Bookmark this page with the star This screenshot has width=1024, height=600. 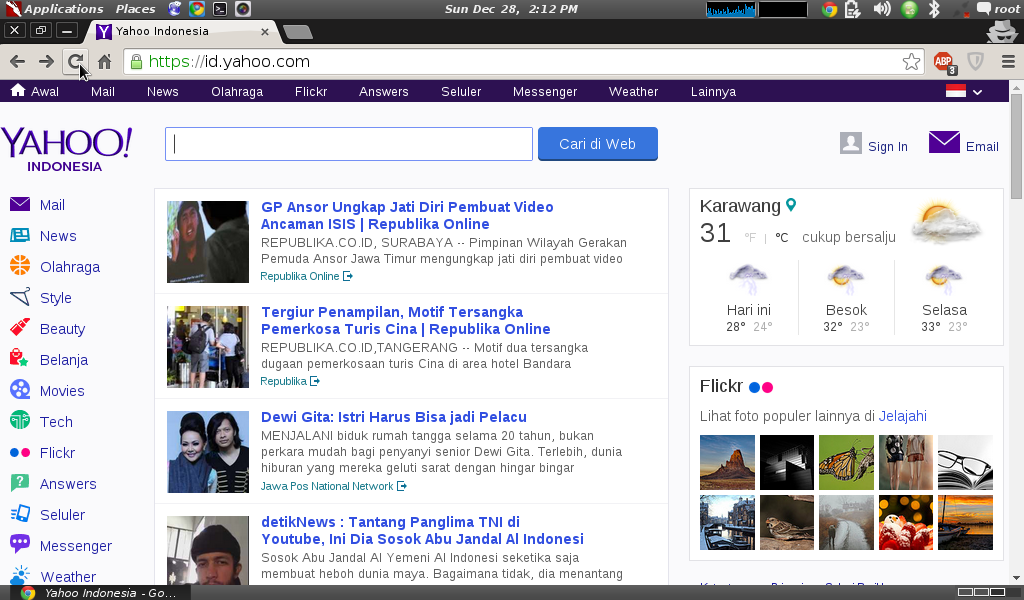911,61
